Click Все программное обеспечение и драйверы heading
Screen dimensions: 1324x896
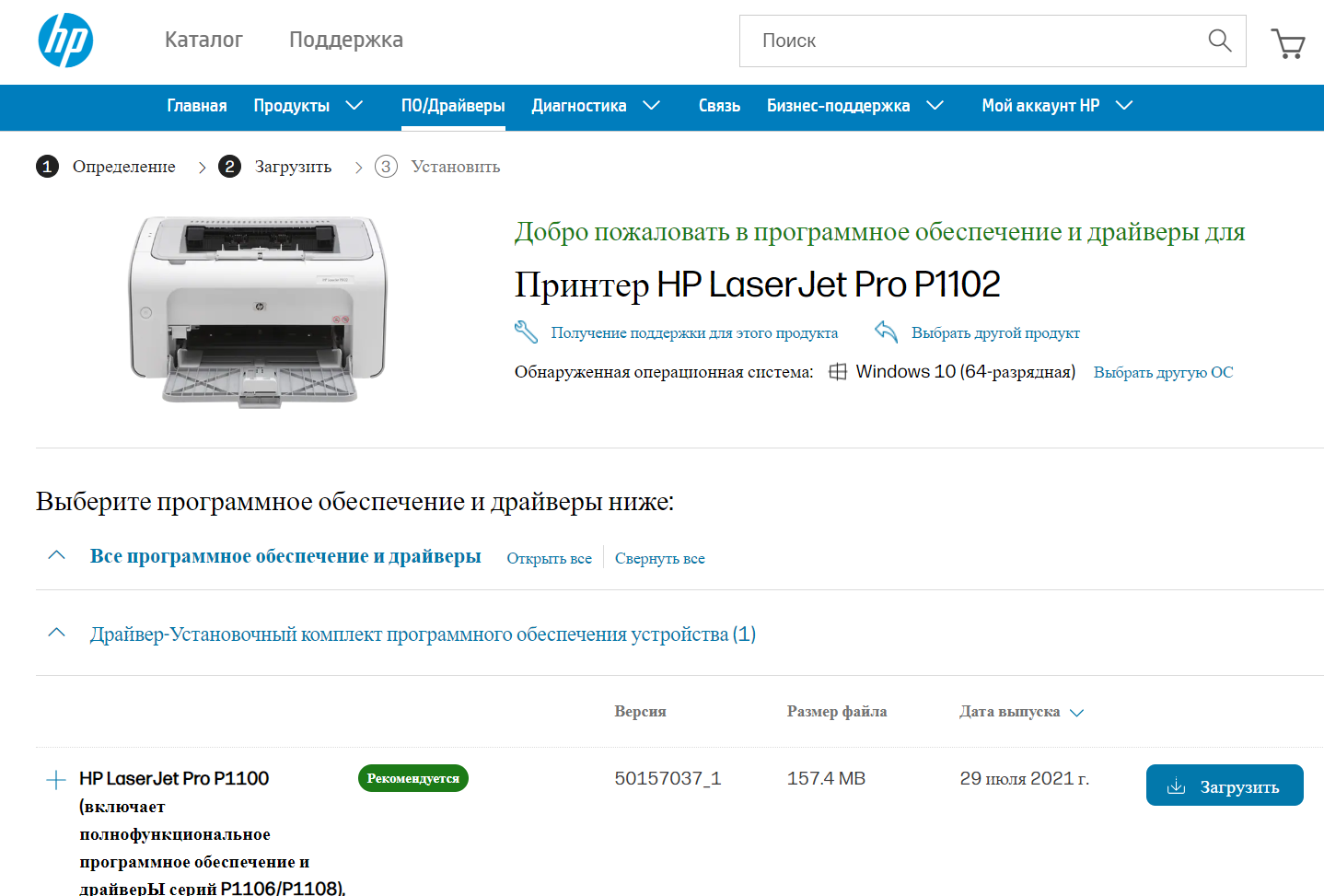click(x=285, y=556)
